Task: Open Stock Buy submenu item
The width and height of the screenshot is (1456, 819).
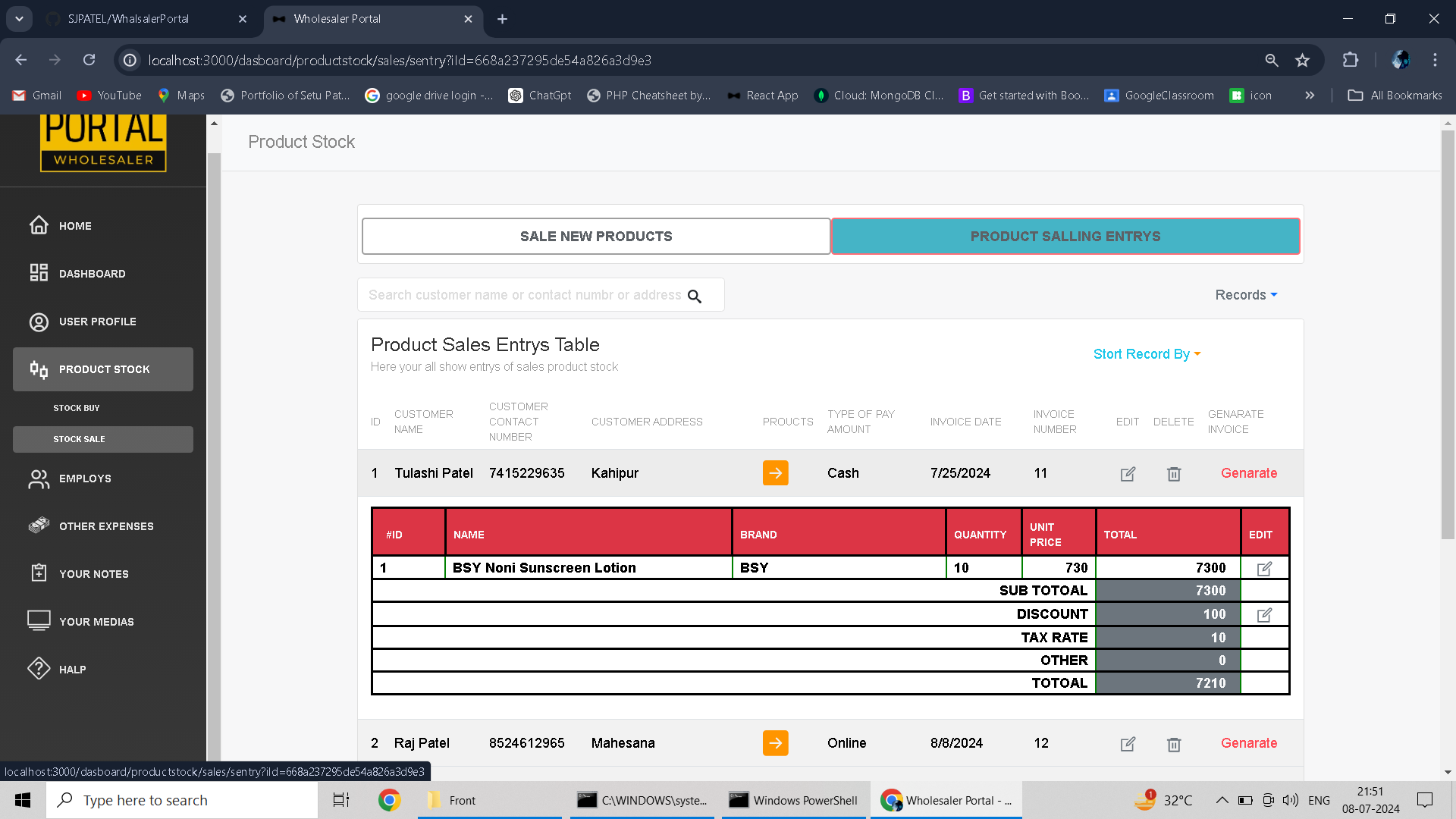Action: [77, 408]
